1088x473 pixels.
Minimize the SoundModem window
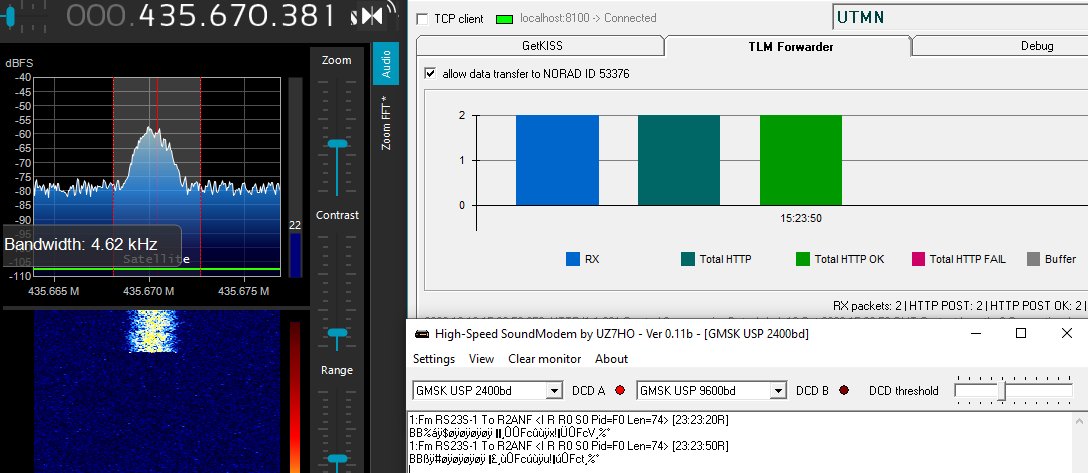click(x=975, y=334)
